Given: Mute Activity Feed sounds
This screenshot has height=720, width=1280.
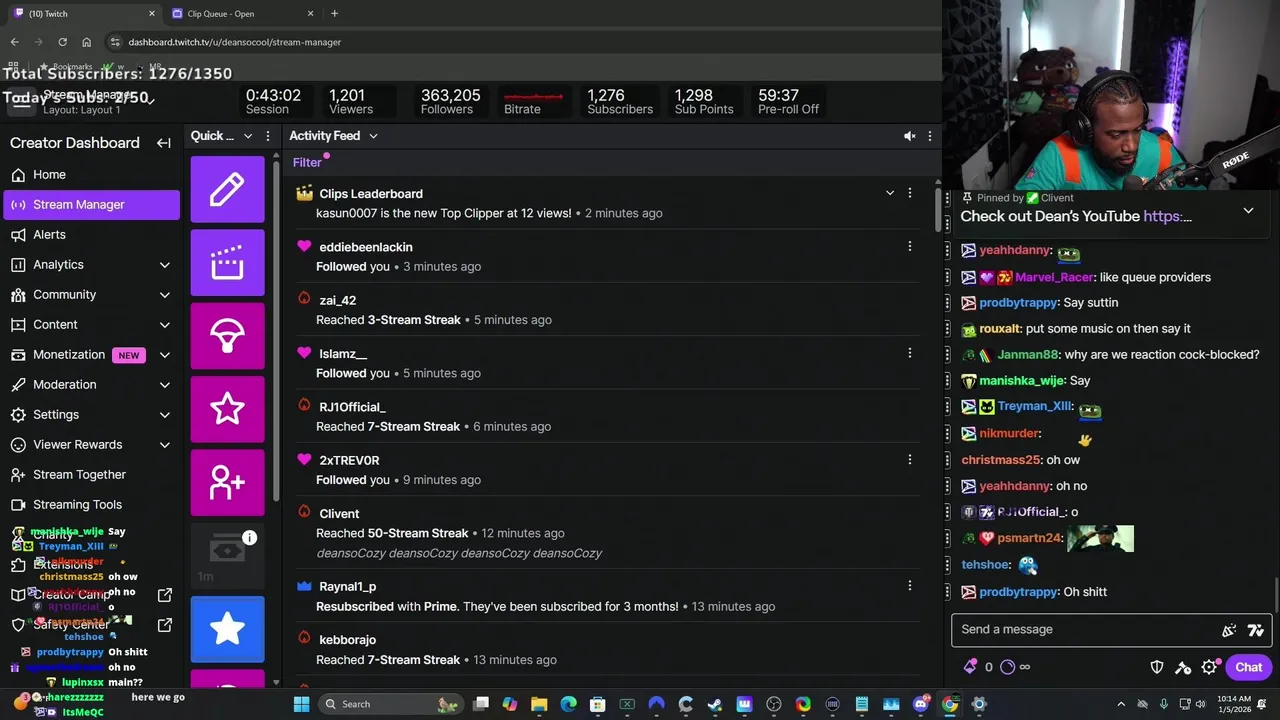Looking at the screenshot, I should coord(909,136).
